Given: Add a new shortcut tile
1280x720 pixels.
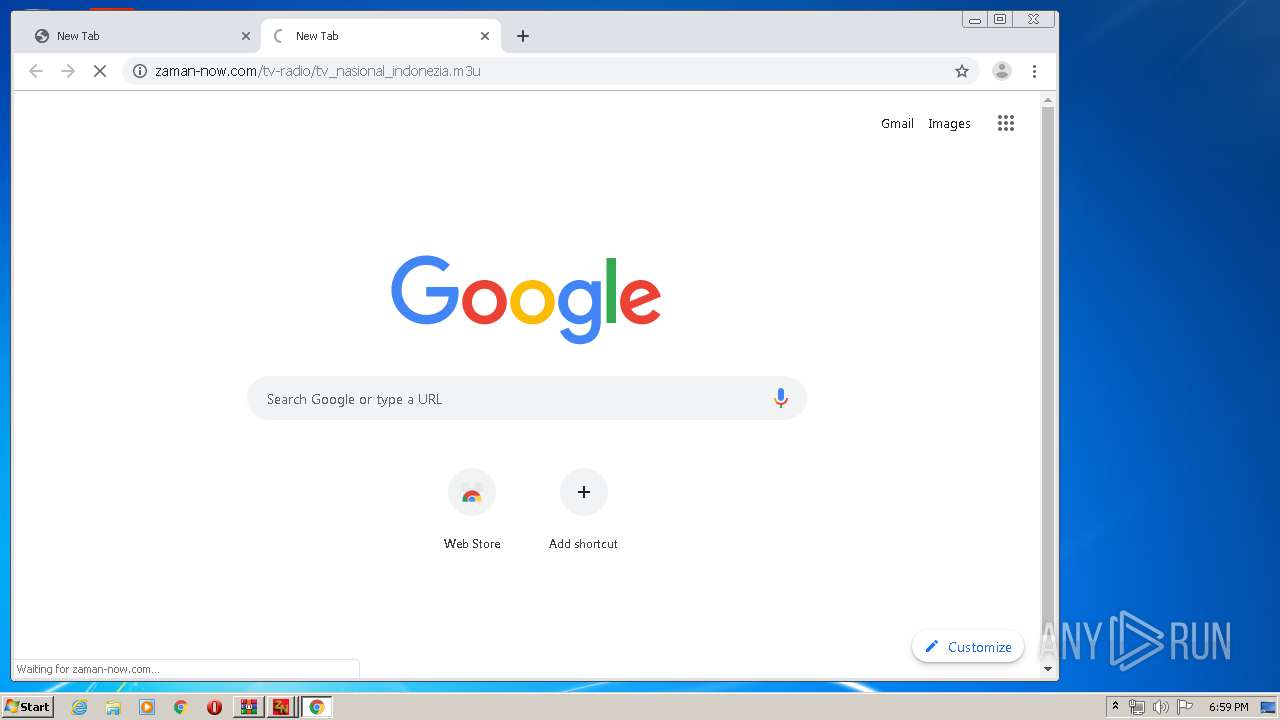Looking at the screenshot, I should pyautogui.click(x=583, y=510).
